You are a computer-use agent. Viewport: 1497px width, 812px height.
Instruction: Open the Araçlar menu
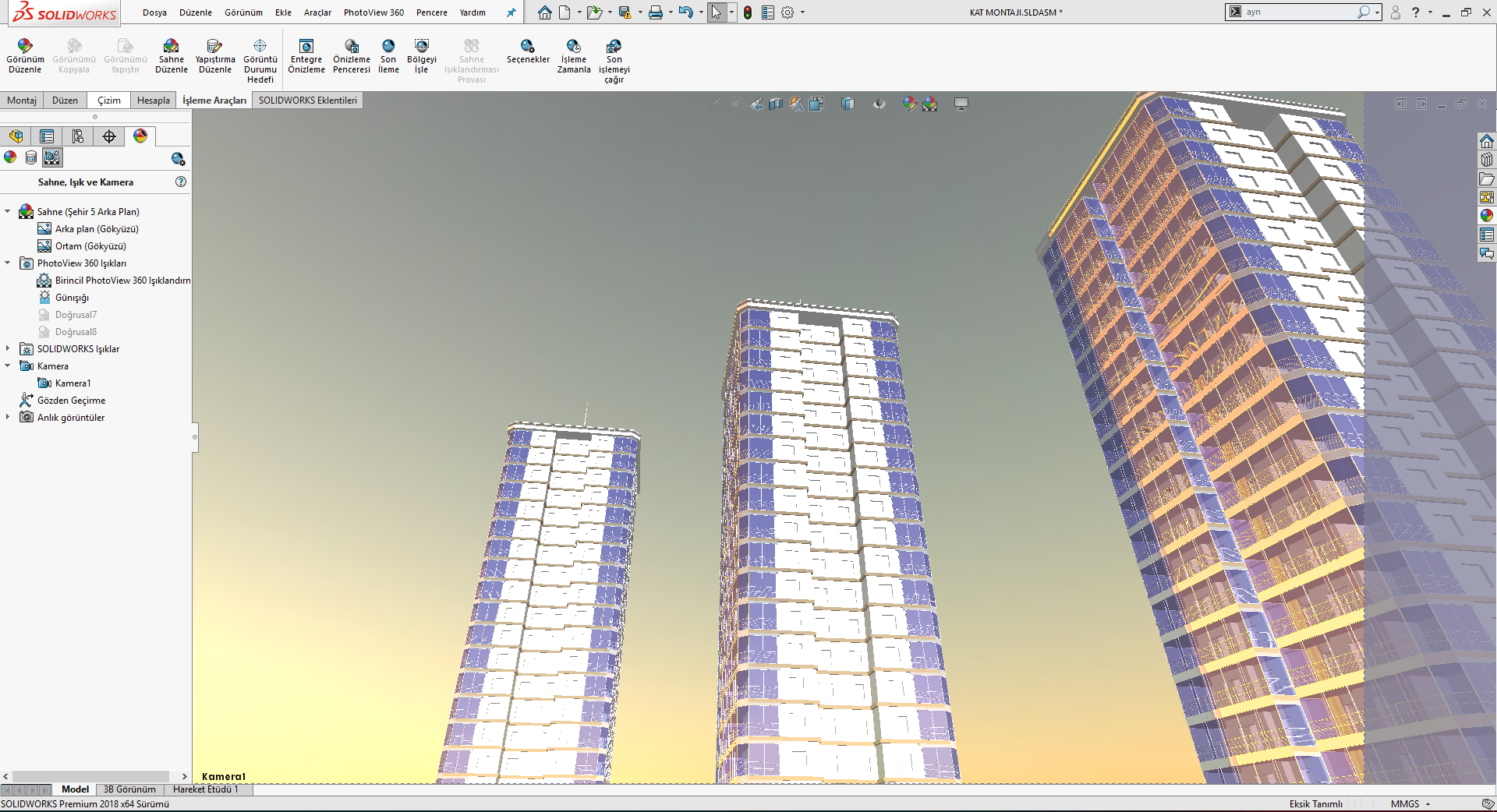point(317,12)
